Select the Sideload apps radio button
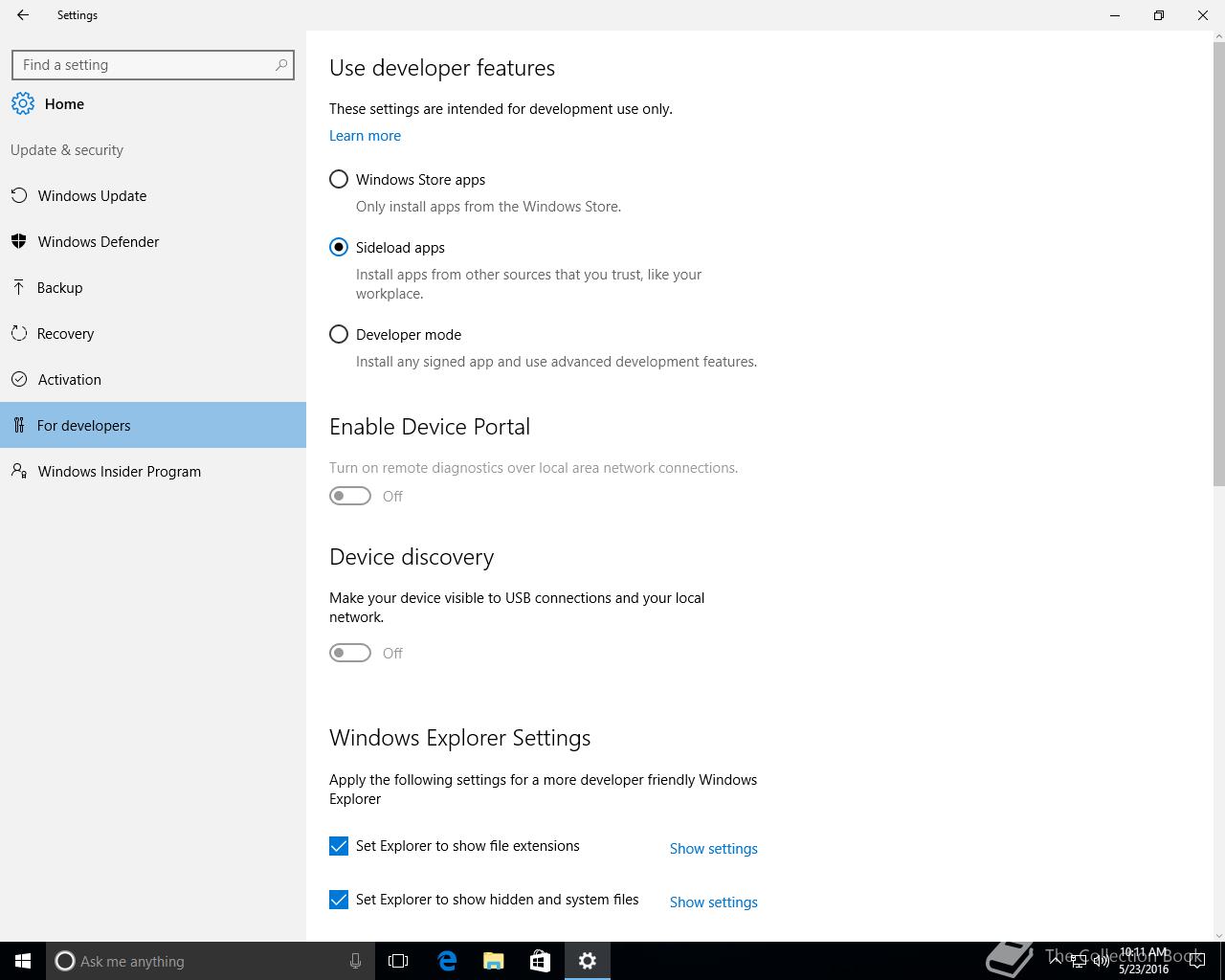This screenshot has height=980, width=1225. 339,247
